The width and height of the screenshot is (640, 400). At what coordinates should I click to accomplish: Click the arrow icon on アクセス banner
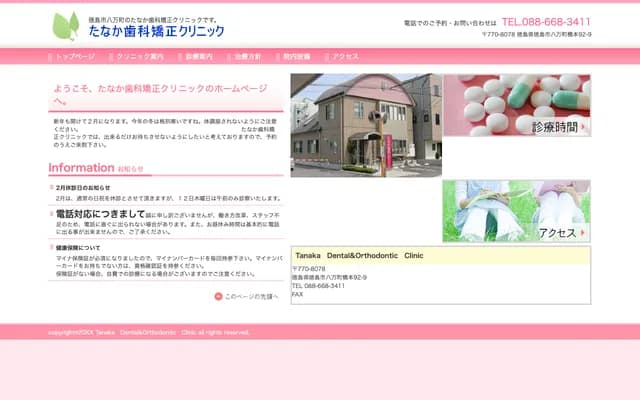click(x=582, y=233)
